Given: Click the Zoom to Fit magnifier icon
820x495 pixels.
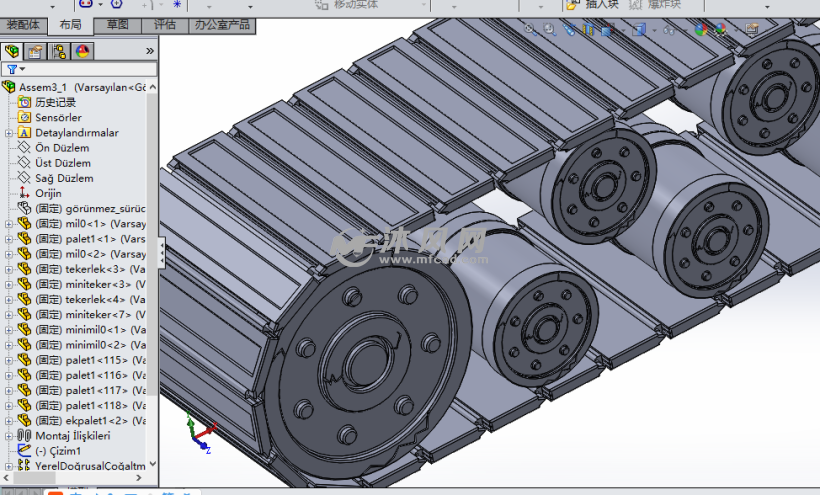Looking at the screenshot, I should pos(531,31).
